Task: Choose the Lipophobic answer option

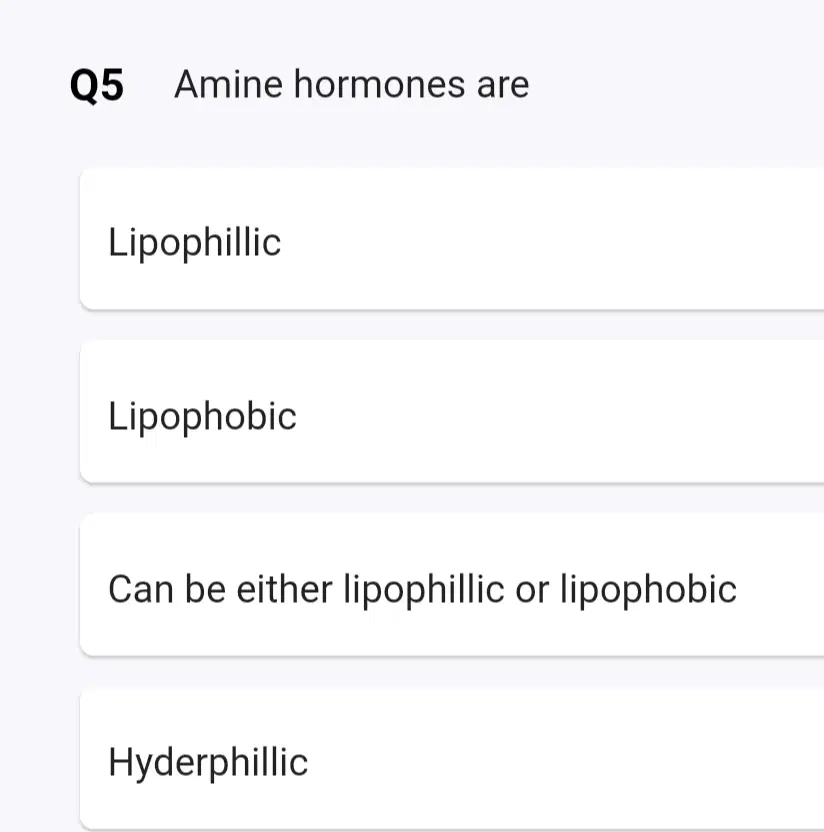Action: [452, 413]
